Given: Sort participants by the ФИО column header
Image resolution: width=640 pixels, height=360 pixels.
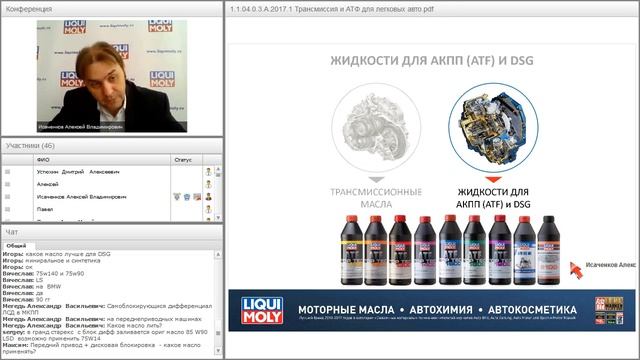Looking at the screenshot, I should (102, 160).
